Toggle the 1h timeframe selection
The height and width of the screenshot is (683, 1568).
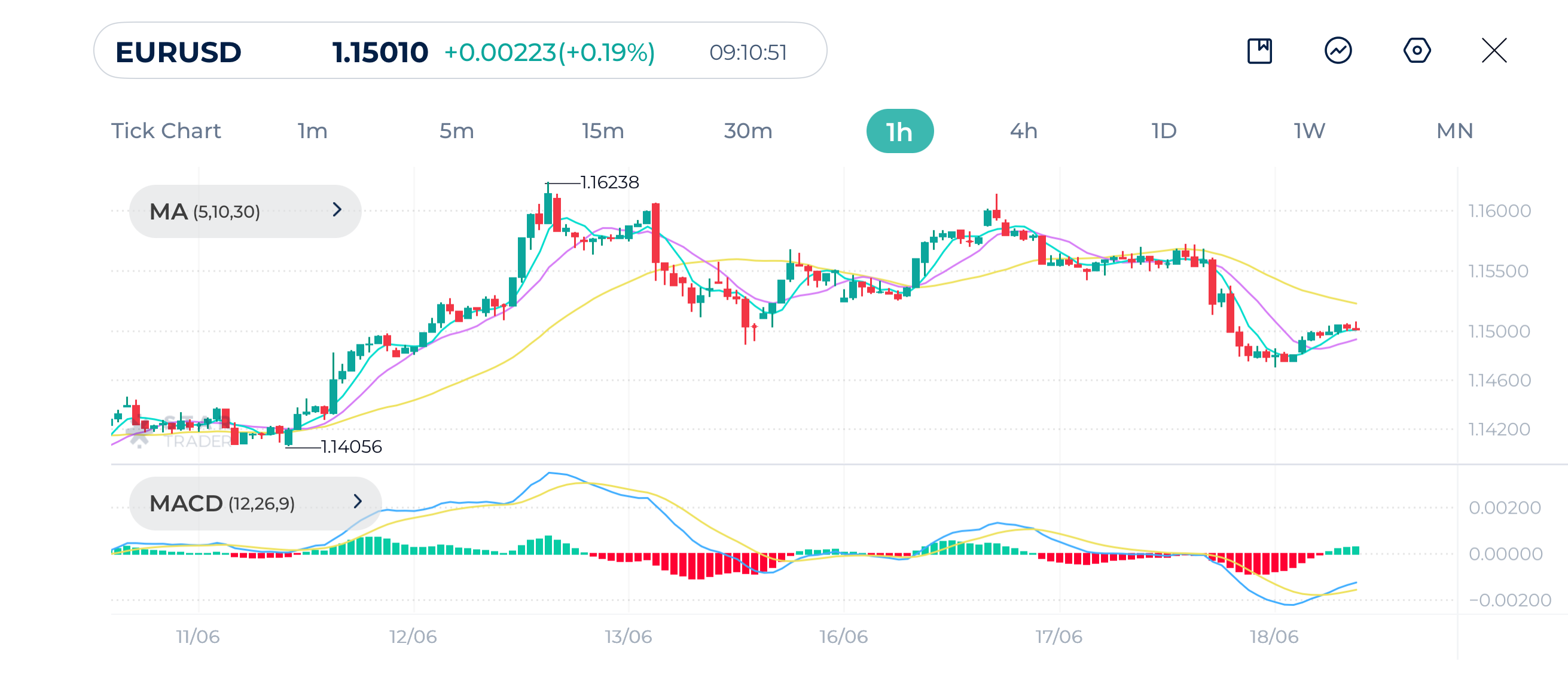tap(899, 130)
